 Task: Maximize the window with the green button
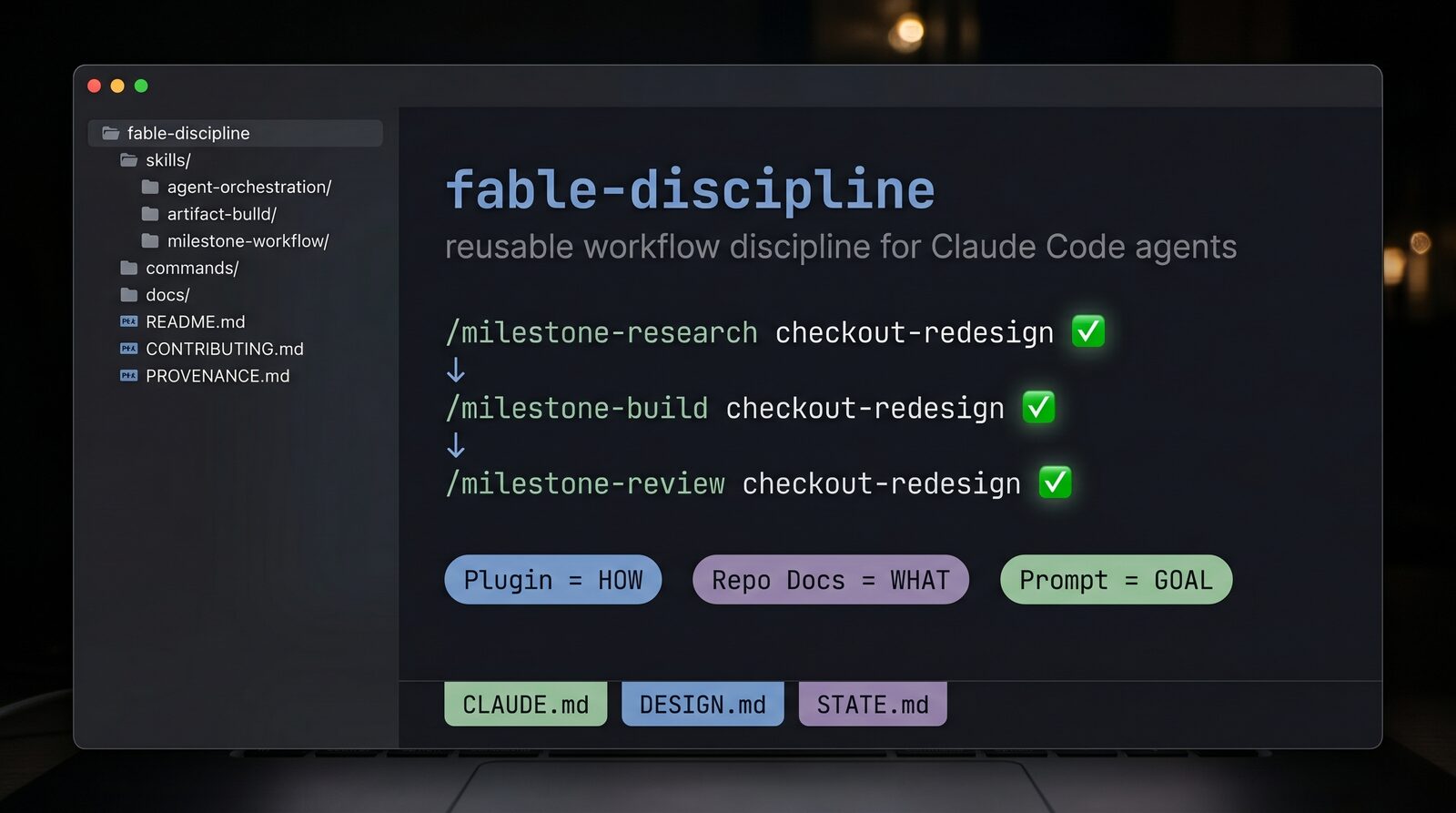141,86
